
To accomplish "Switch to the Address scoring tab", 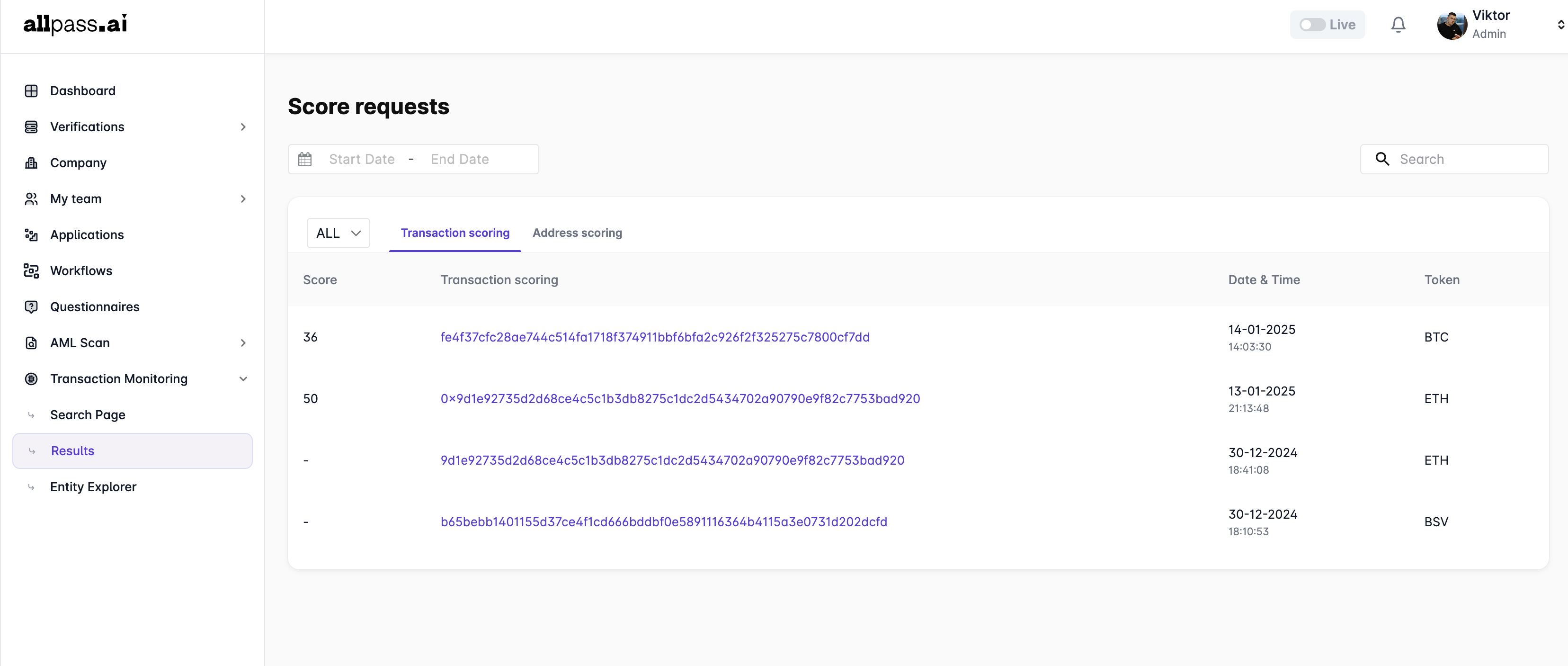I will click(x=577, y=233).
